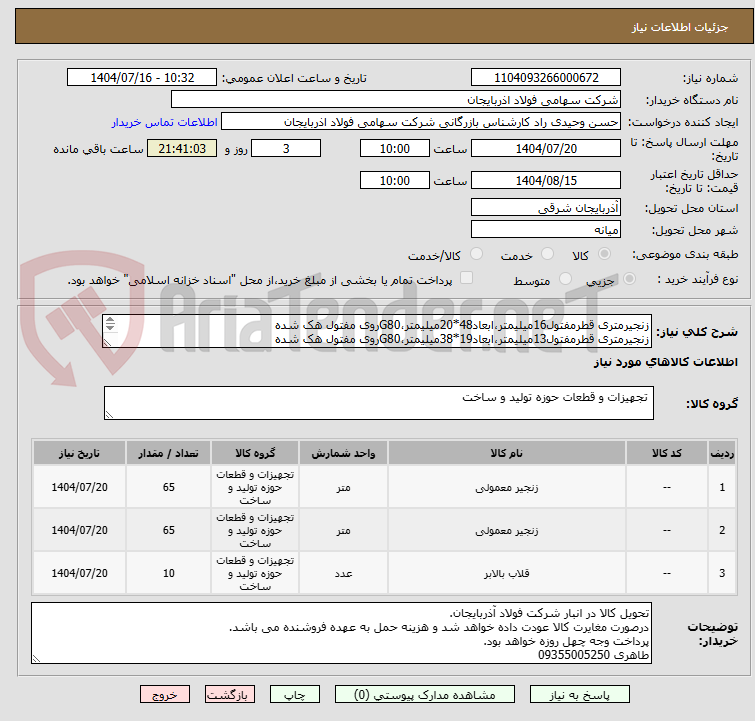The image size is (755, 721).
Task: Click the delivery city میانه field
Action: point(546,229)
